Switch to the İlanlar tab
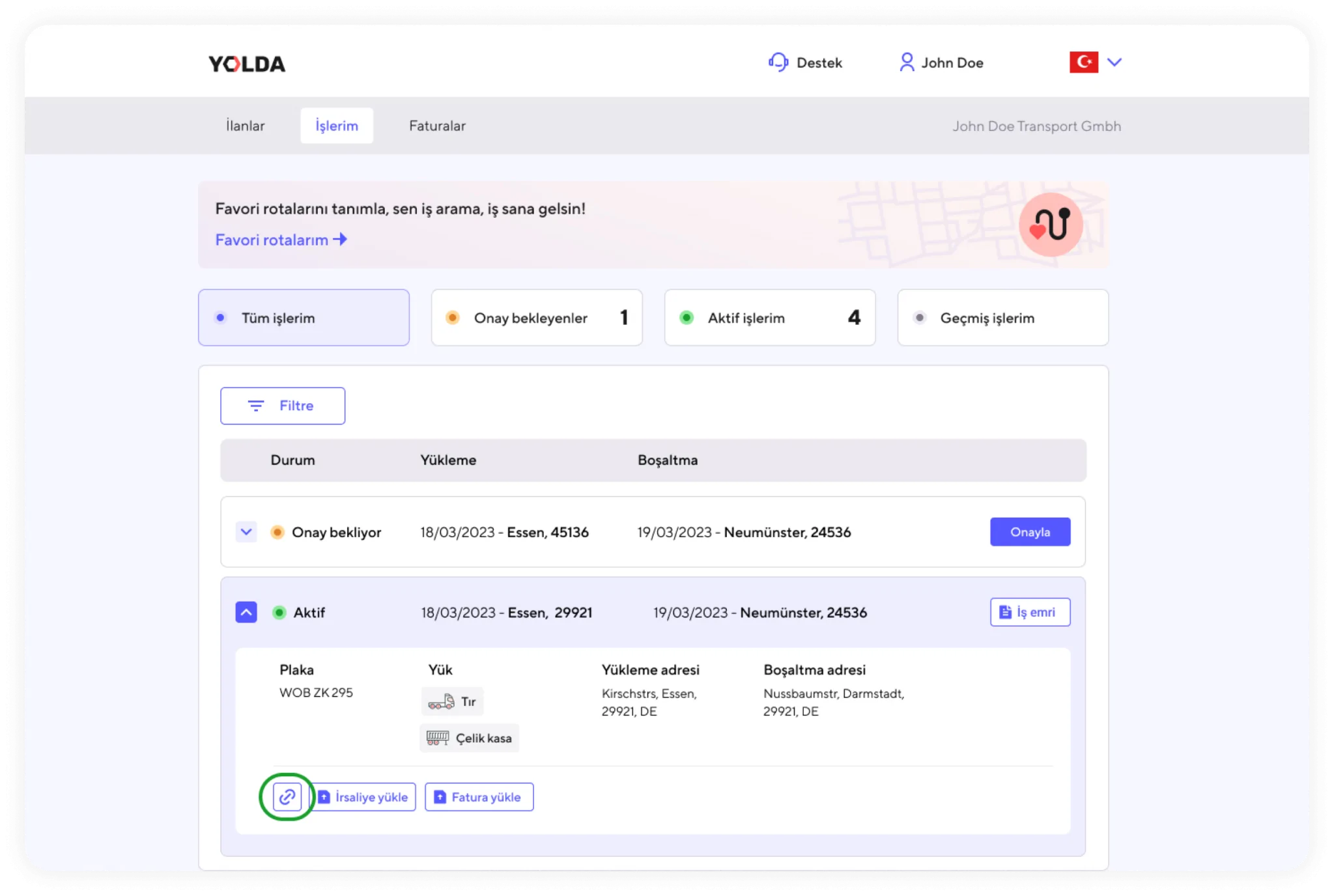1334x896 pixels. click(246, 126)
